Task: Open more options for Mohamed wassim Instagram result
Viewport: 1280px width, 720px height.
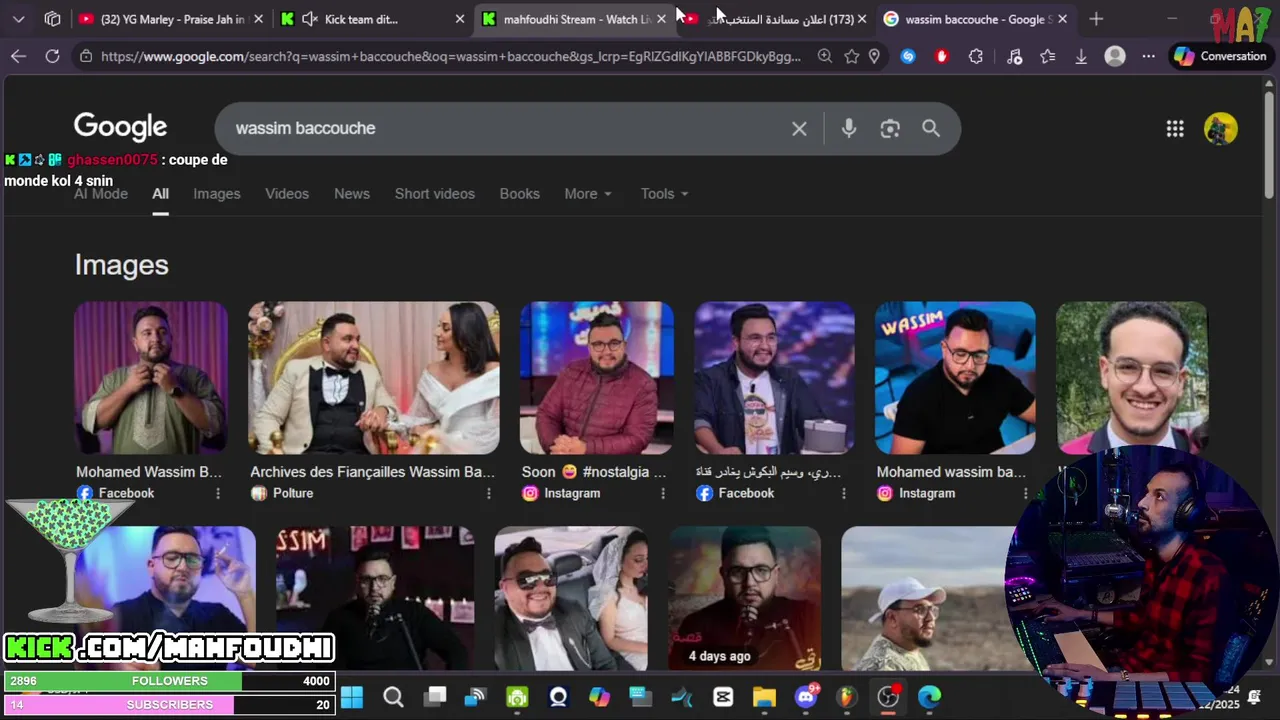Action: coord(1025,493)
